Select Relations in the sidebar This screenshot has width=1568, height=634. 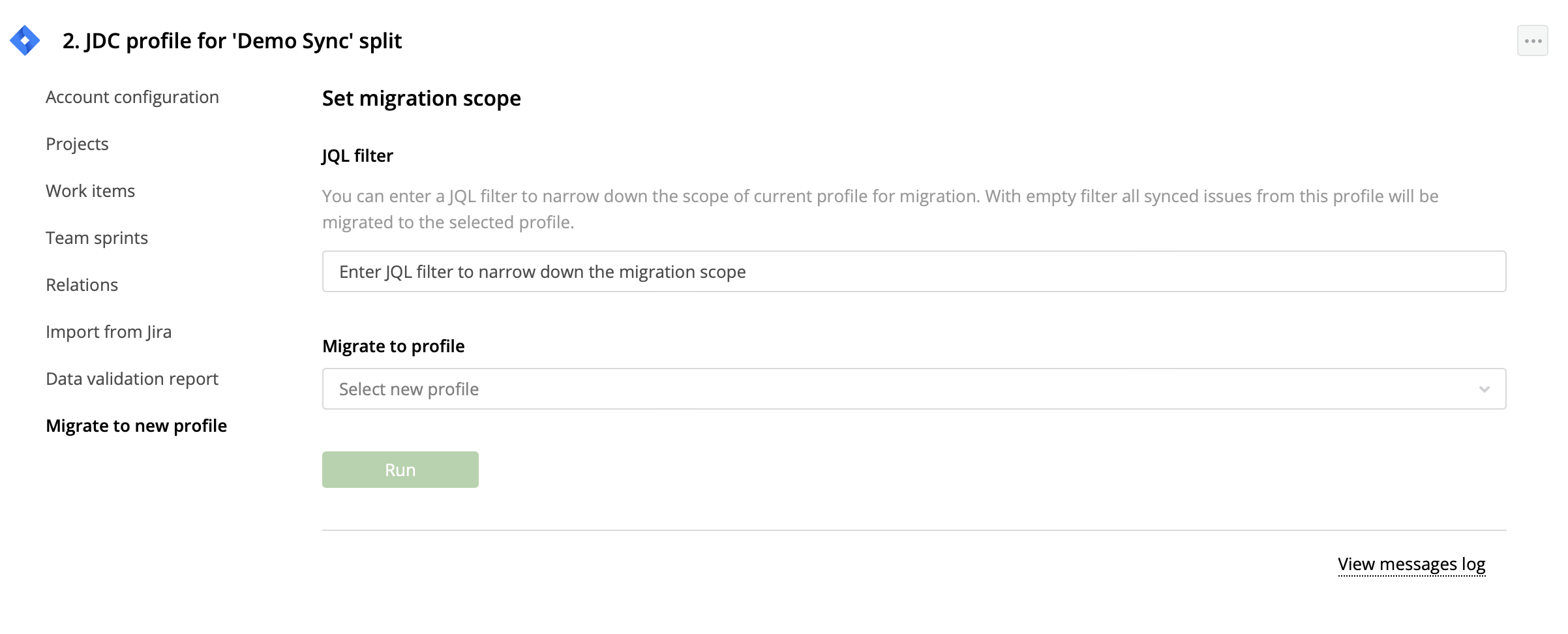pos(82,285)
